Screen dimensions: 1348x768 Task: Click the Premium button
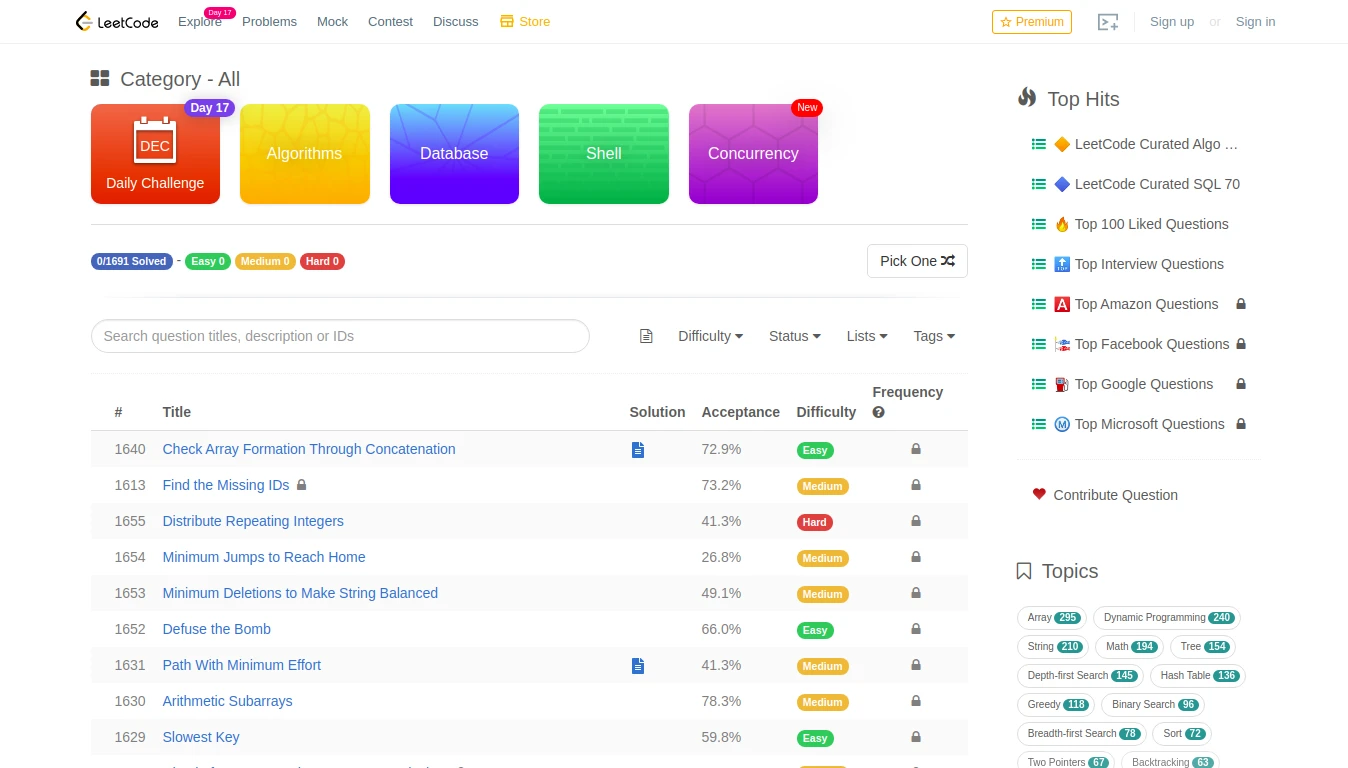[1032, 22]
